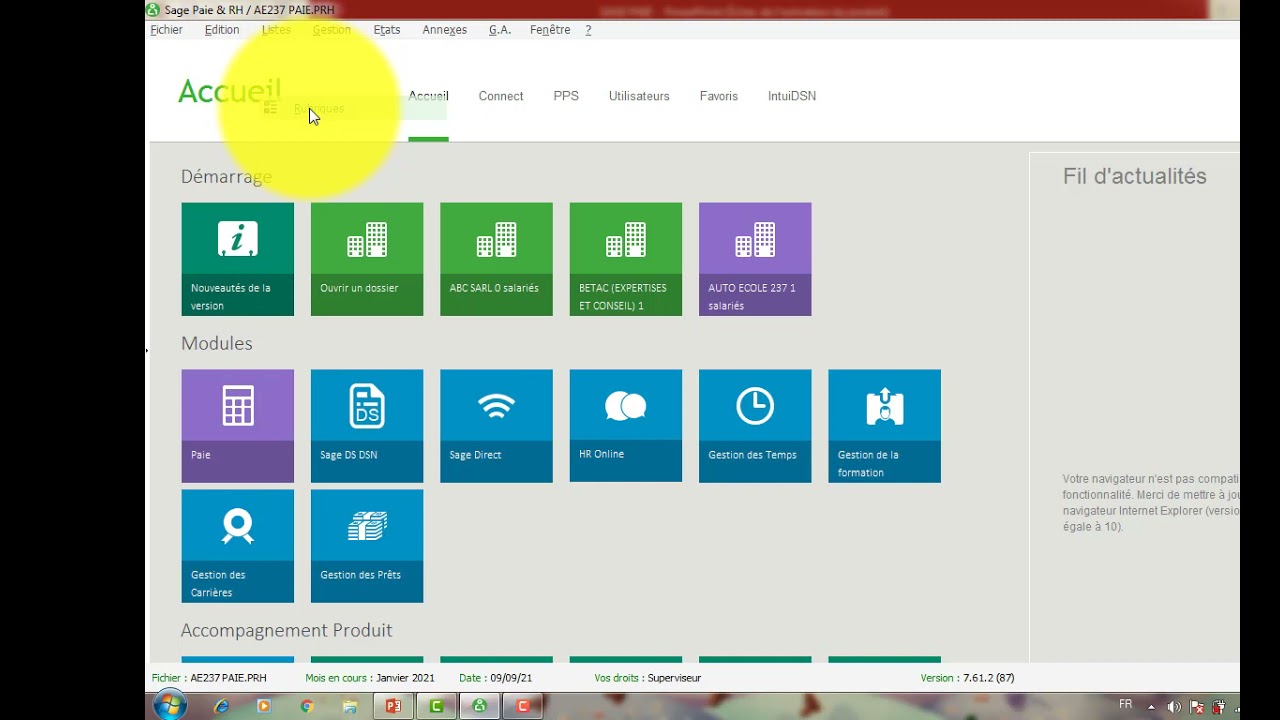Viewport: 1280px width, 720px height.
Task: Open the HR Online module tile
Action: [626, 426]
